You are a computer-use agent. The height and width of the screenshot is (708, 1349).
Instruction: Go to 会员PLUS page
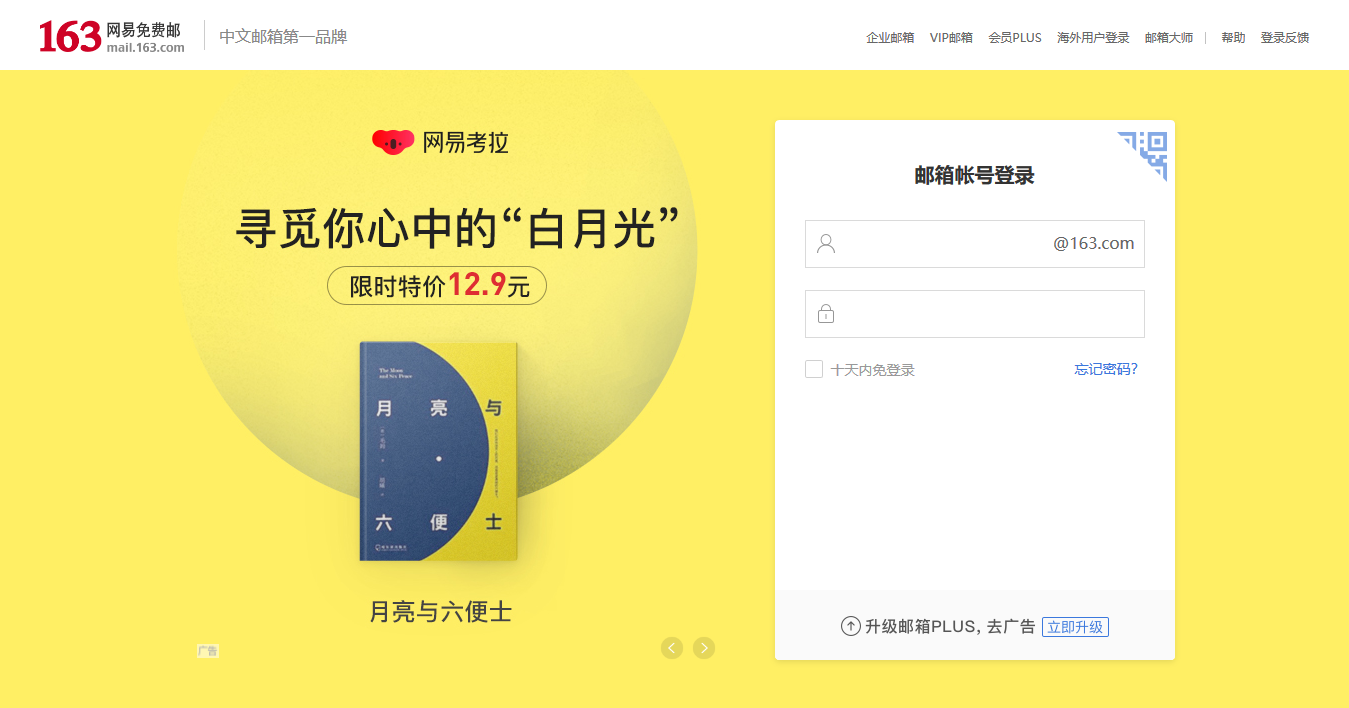1015,38
